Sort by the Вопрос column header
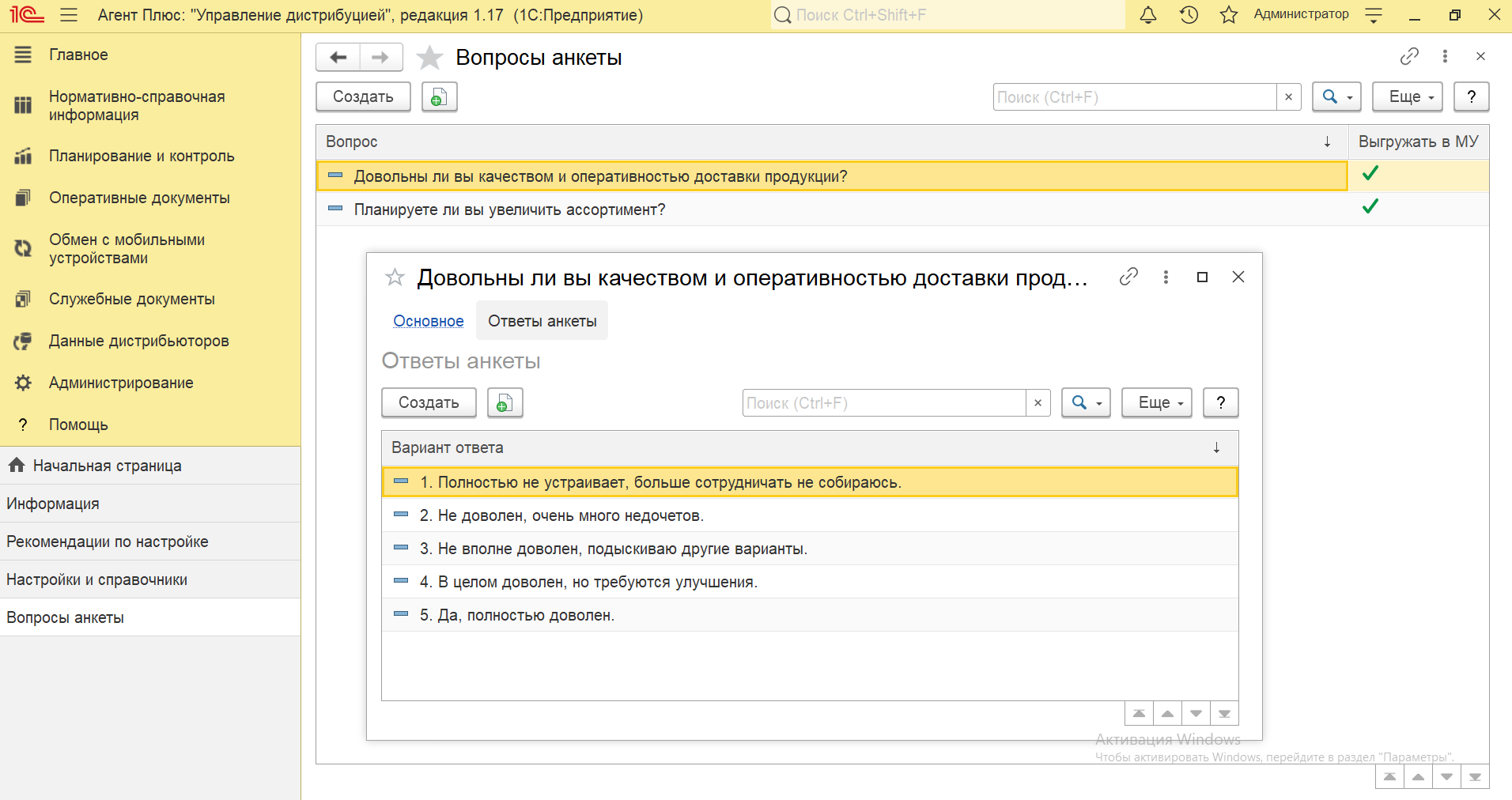The height and width of the screenshot is (800, 1512). point(832,142)
